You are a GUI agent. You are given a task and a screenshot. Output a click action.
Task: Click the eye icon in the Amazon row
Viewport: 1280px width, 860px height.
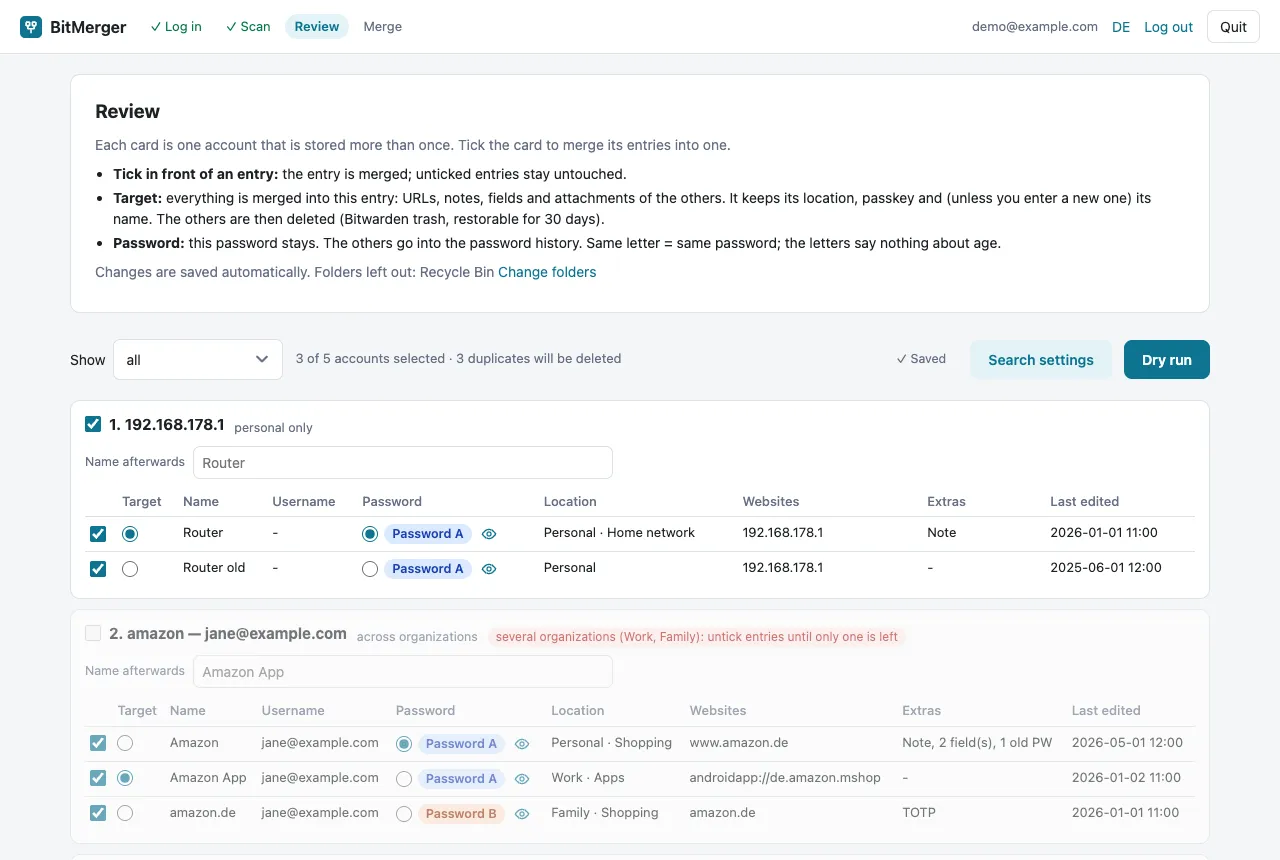tap(522, 744)
